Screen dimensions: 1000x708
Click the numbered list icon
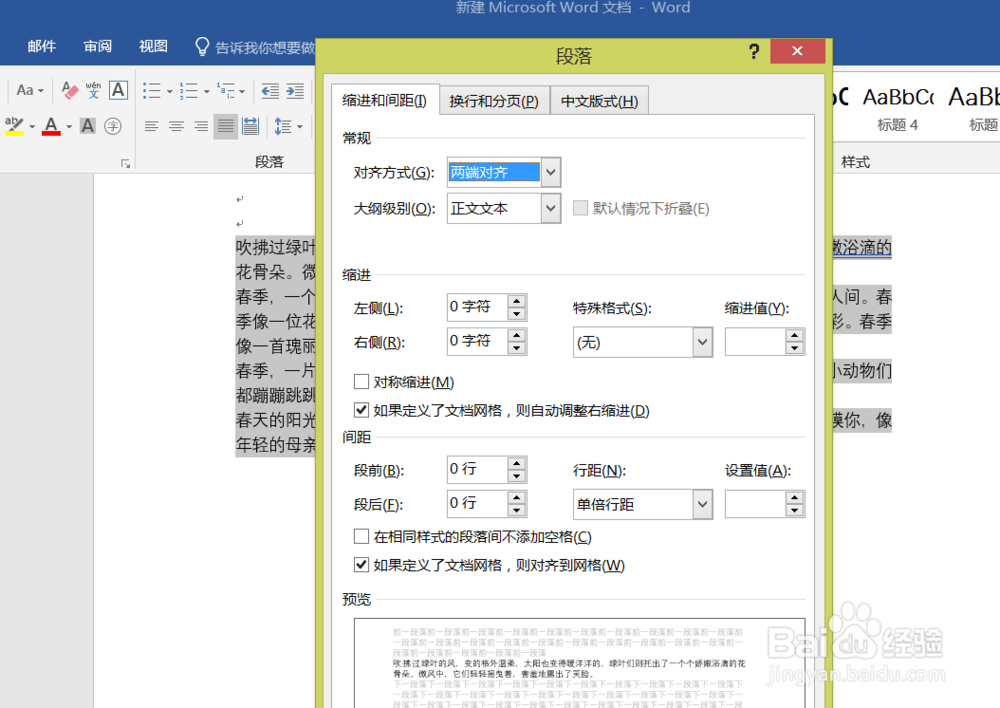tap(188, 91)
